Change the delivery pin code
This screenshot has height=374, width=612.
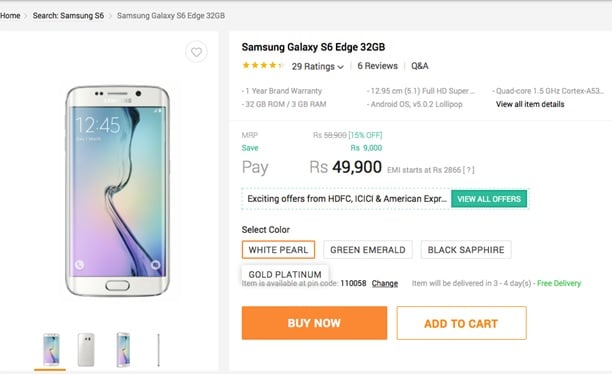coord(384,283)
